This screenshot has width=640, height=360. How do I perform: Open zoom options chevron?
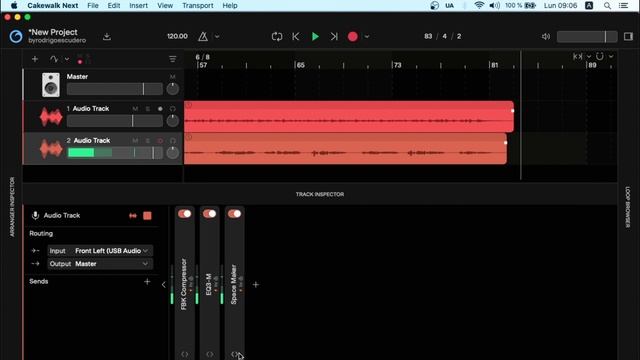pos(589,56)
